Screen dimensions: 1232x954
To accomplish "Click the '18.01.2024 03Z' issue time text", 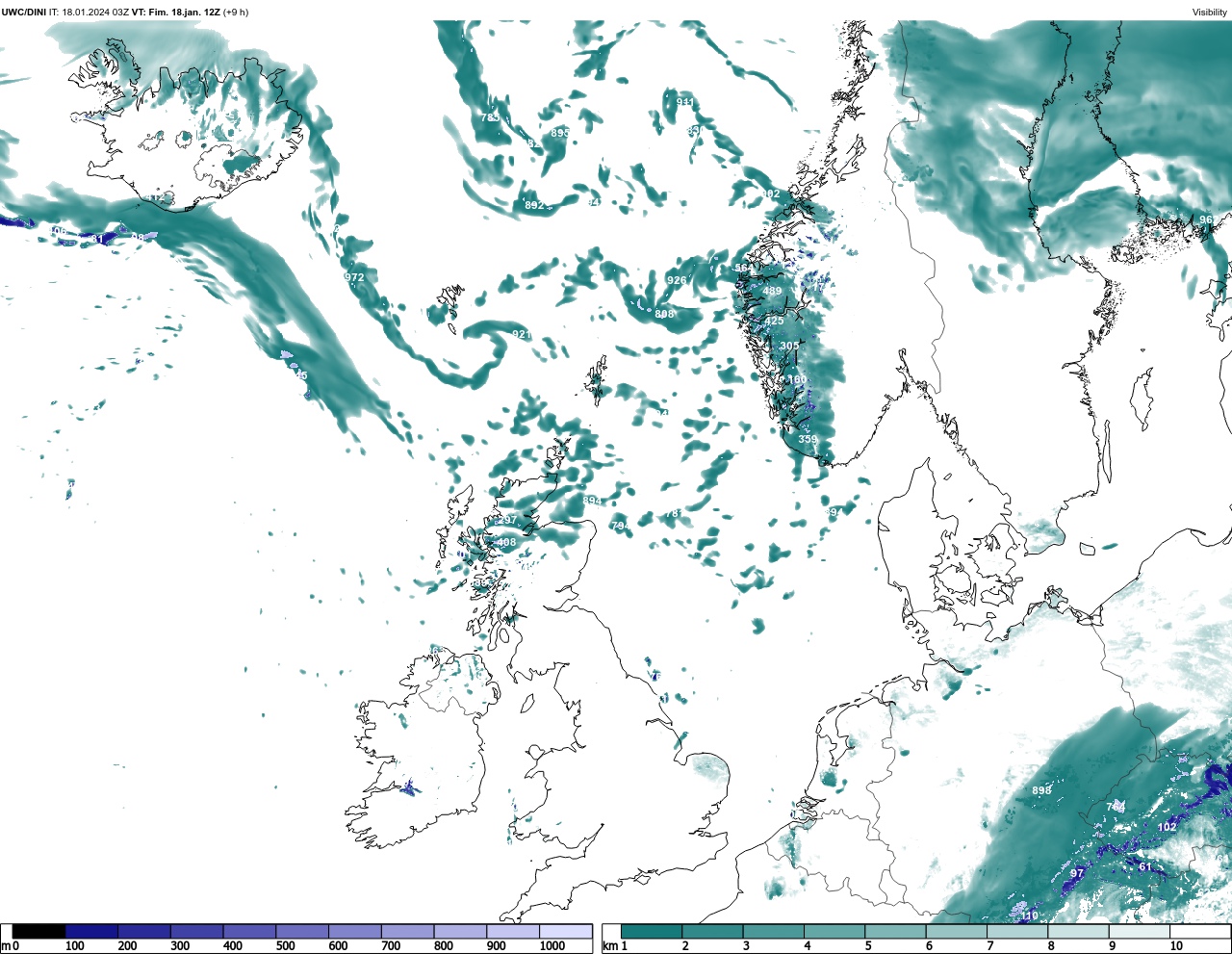I will click(95, 12).
